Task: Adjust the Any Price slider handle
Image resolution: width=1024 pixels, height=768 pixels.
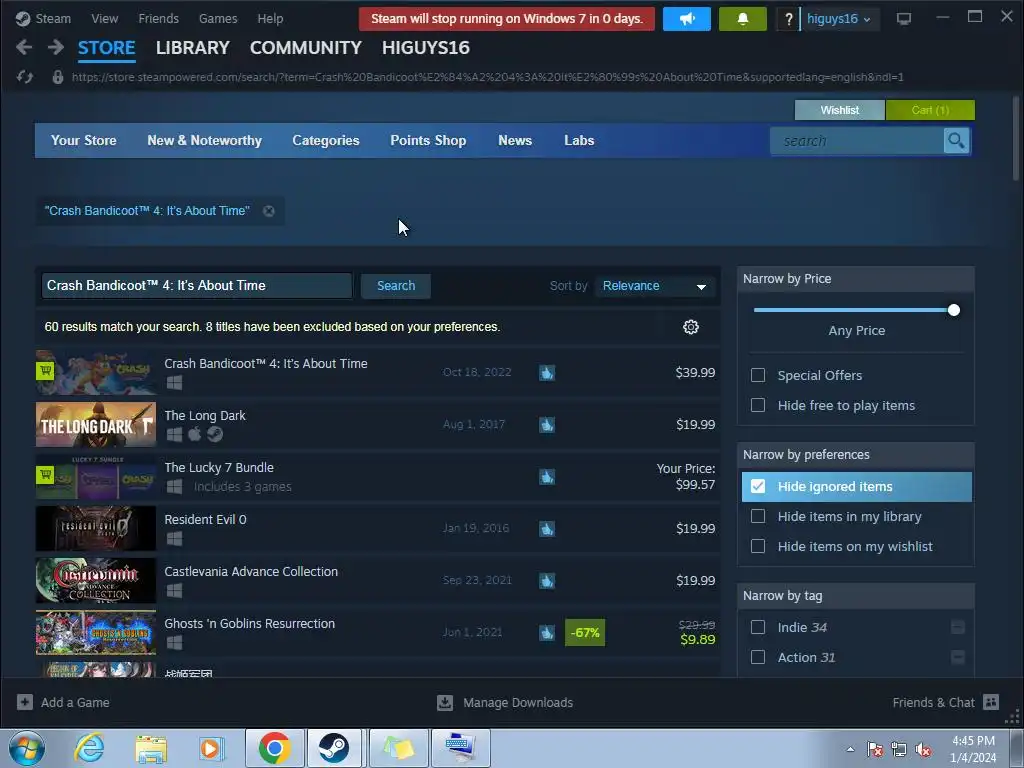Action: pos(954,310)
